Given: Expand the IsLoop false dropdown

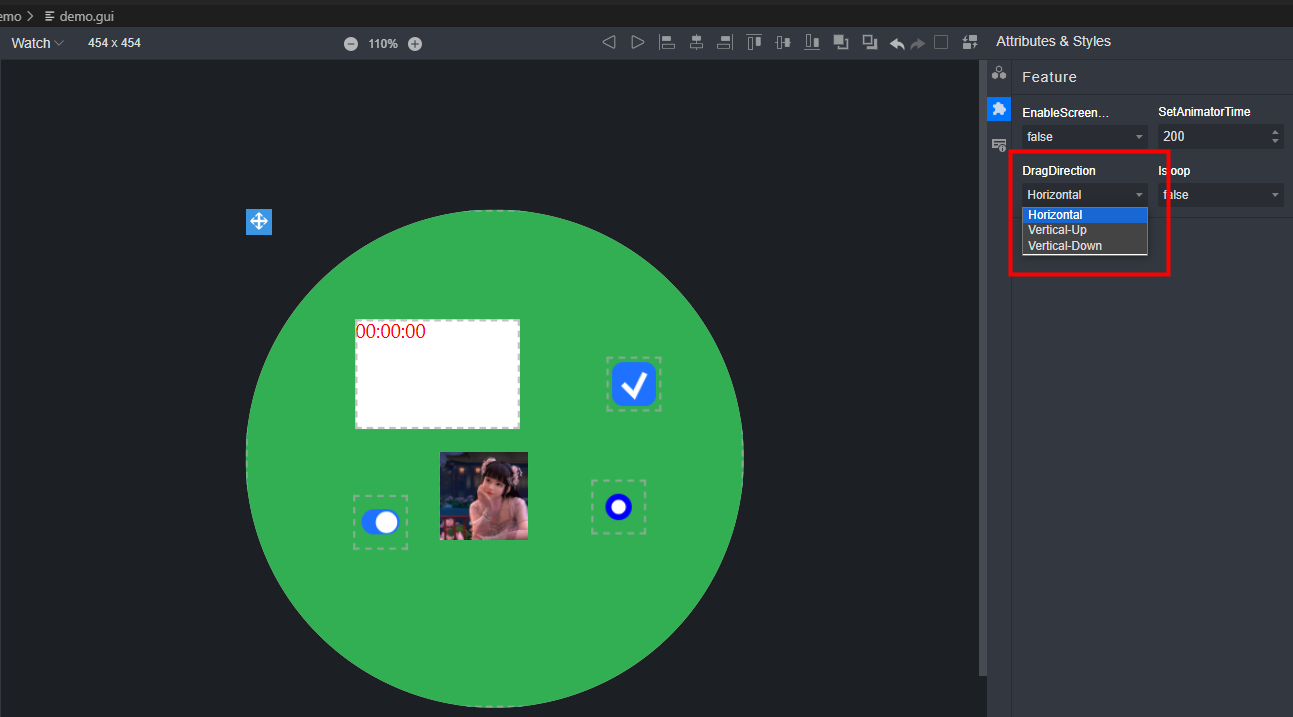Looking at the screenshot, I should coord(1220,195).
